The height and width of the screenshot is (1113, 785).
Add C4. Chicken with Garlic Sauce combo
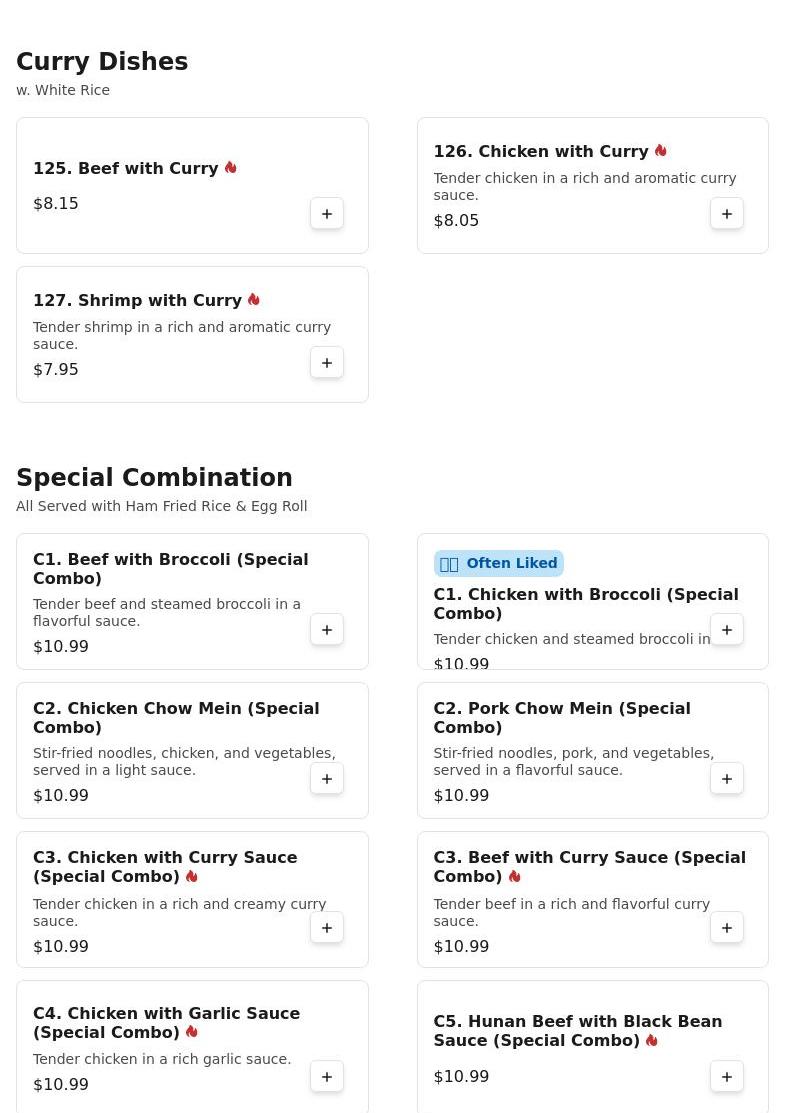coord(326,1077)
